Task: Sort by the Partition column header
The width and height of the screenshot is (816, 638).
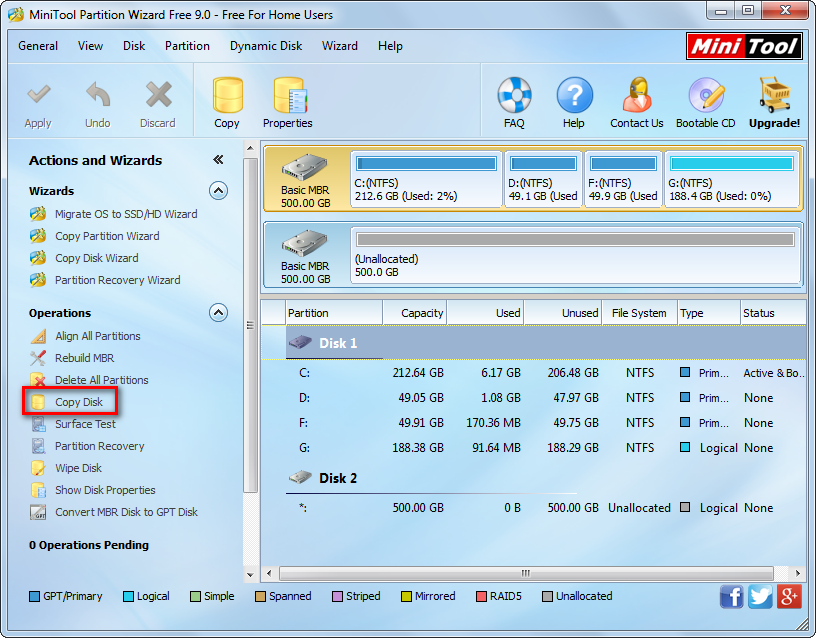Action: coord(334,313)
